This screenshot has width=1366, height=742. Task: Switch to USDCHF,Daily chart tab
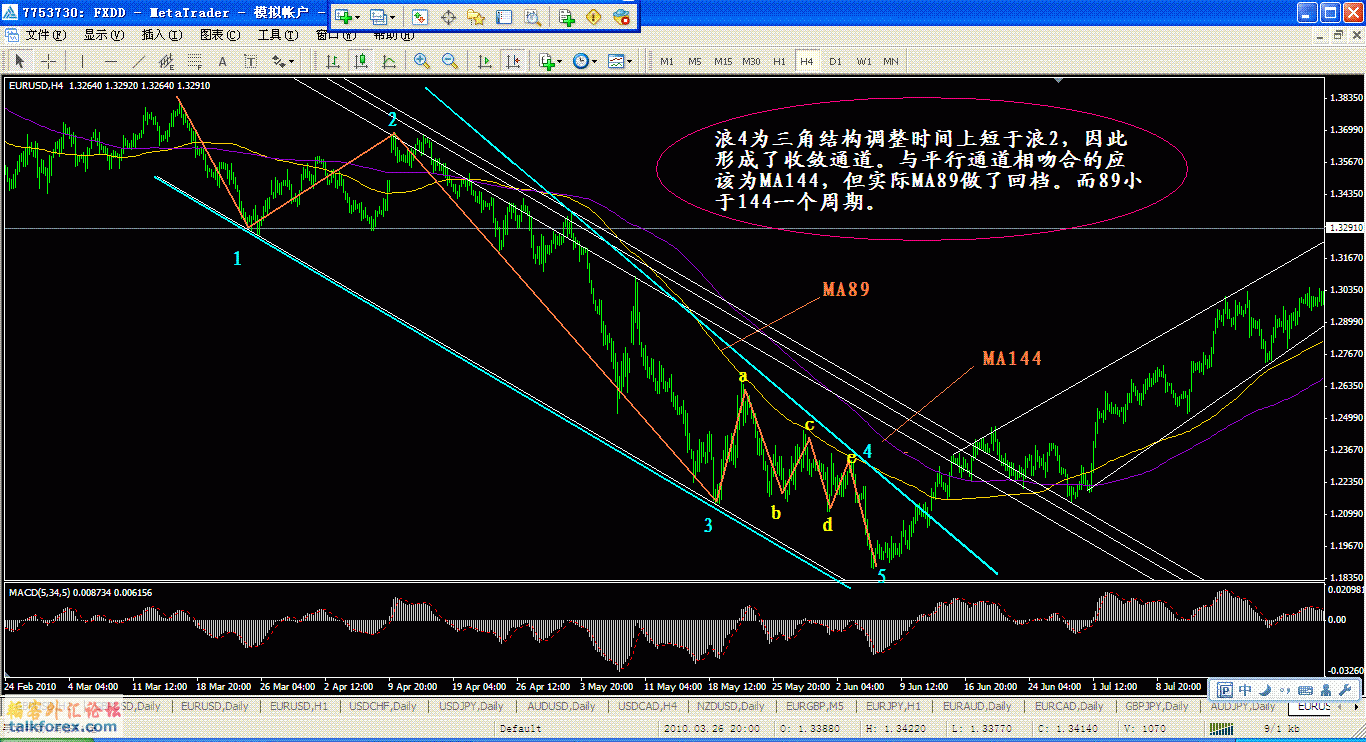[x=381, y=706]
